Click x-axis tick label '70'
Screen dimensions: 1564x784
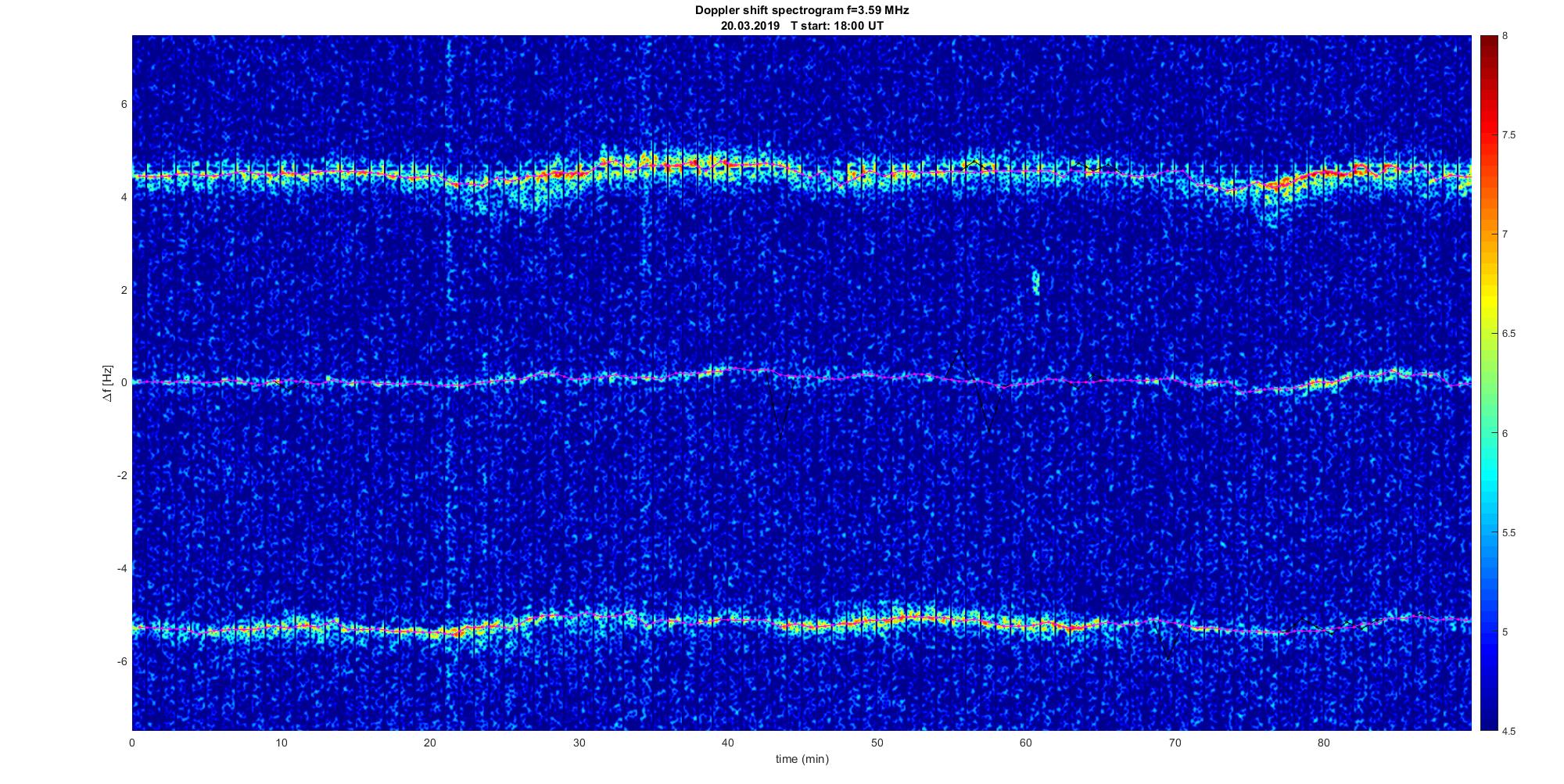[1175, 743]
